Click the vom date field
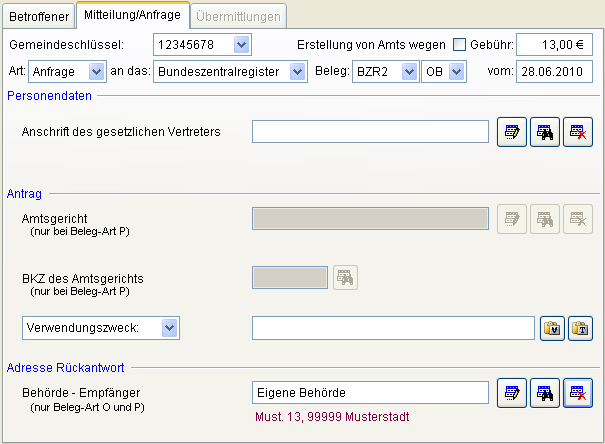 click(554, 72)
